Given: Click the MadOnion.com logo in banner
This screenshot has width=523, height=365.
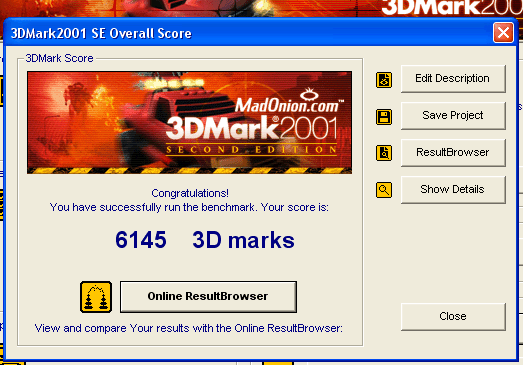Looking at the screenshot, I should click(x=289, y=101).
